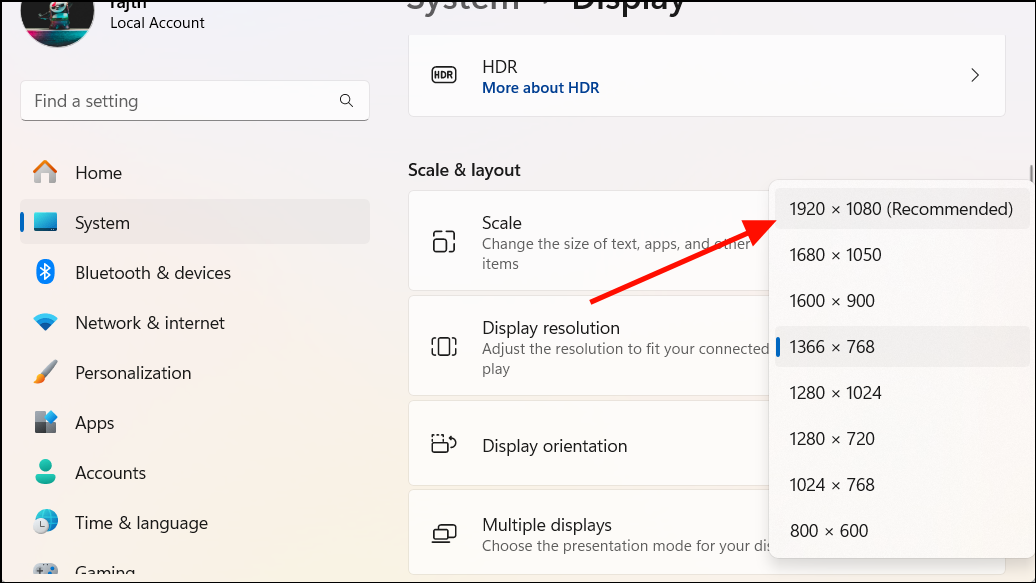Click the Display resolution icon
The width and height of the screenshot is (1036, 583).
(x=443, y=345)
